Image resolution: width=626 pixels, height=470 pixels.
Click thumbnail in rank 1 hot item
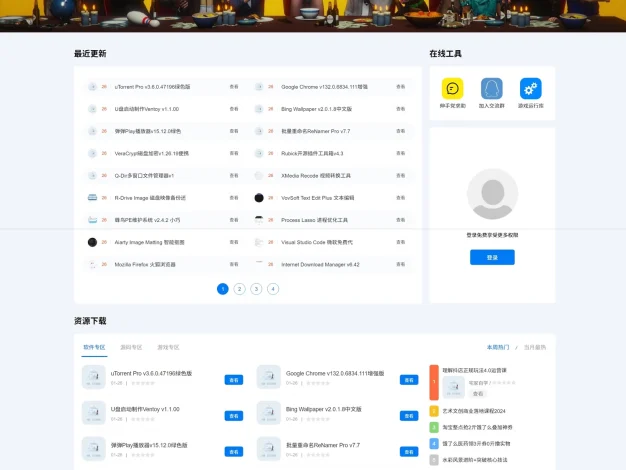pyautogui.click(x=454, y=387)
